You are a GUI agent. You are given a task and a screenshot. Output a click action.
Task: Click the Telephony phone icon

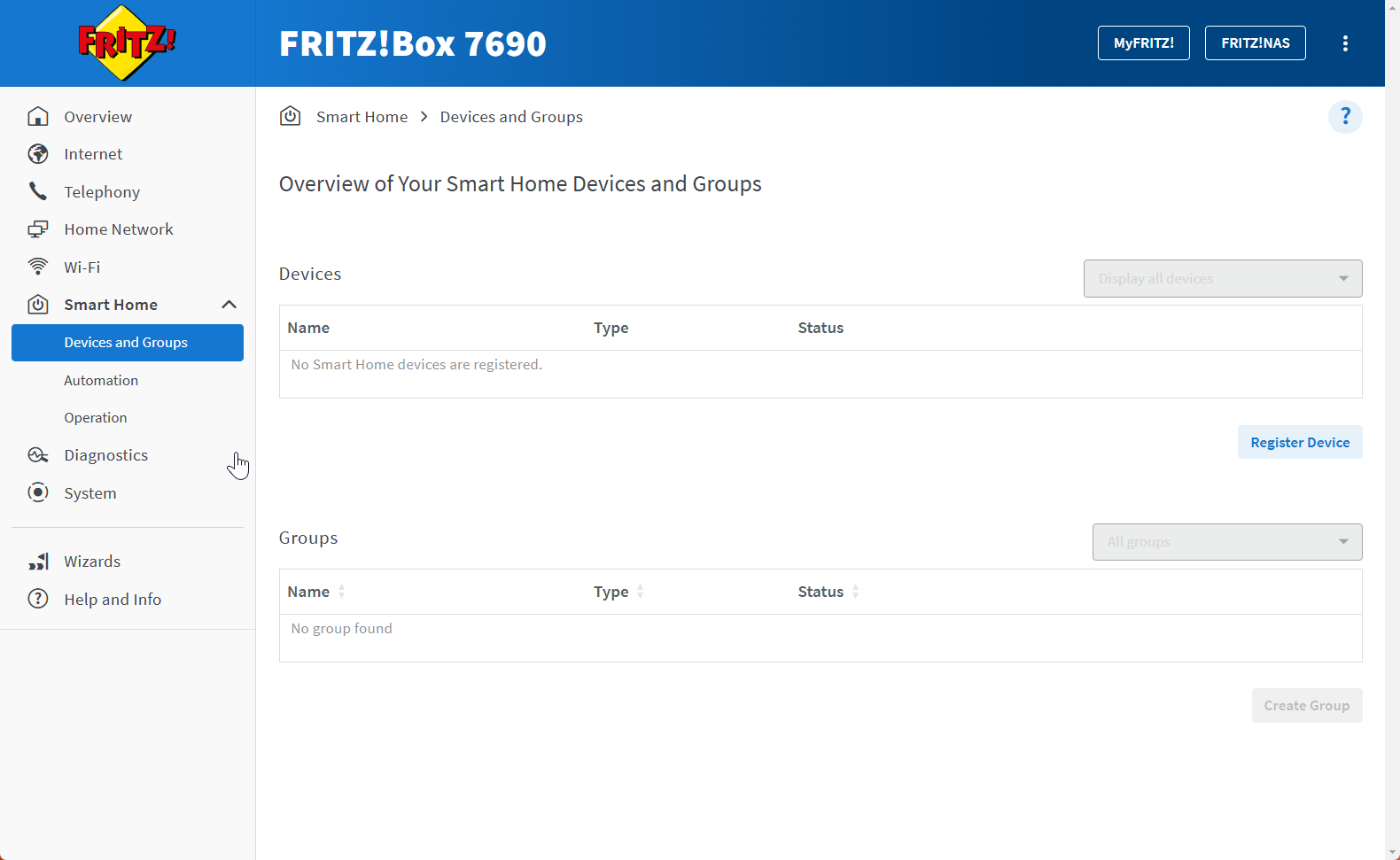click(38, 191)
